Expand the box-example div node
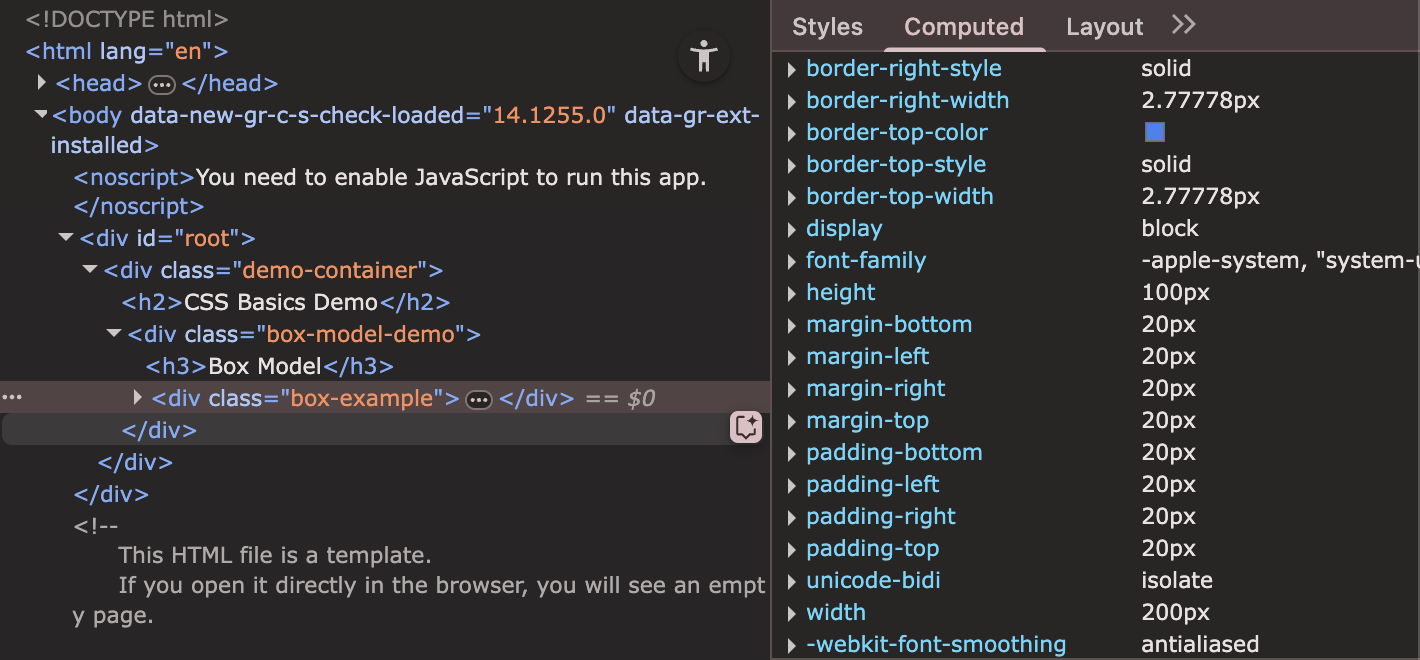1420x660 pixels. pyautogui.click(x=138, y=398)
